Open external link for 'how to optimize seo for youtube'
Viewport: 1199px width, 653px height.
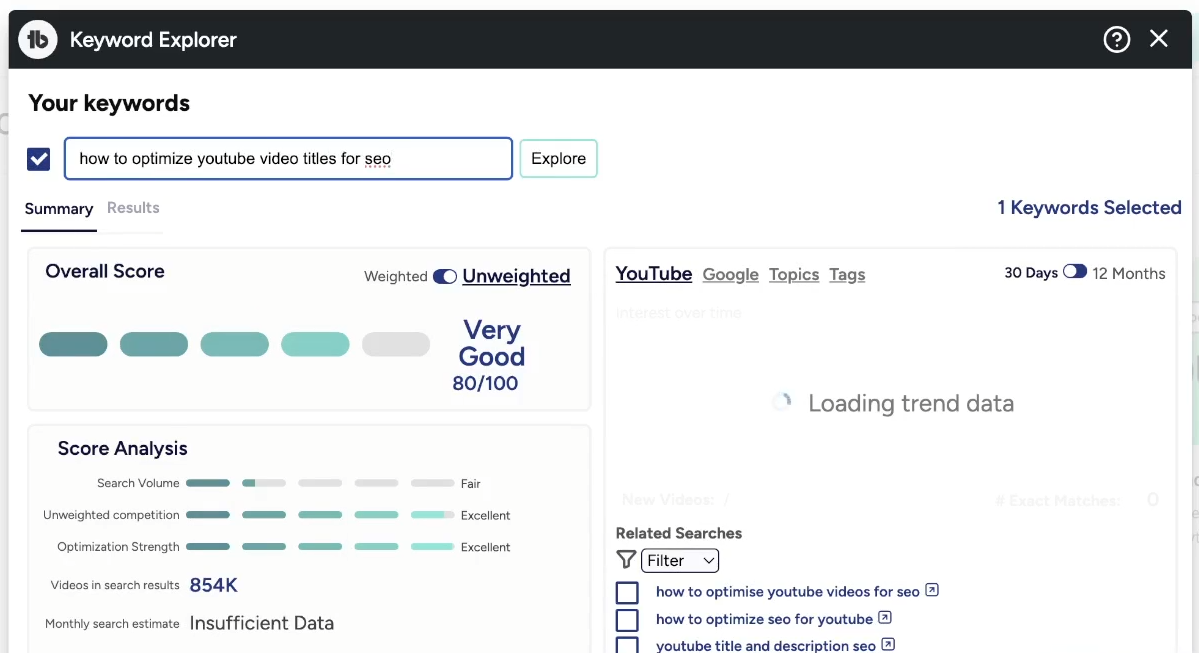tap(885, 617)
